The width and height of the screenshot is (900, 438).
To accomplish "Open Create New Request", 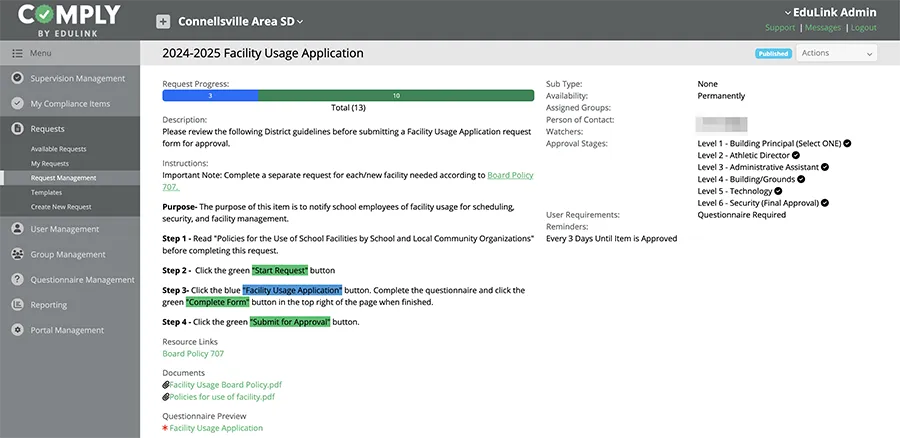I will tap(61, 207).
